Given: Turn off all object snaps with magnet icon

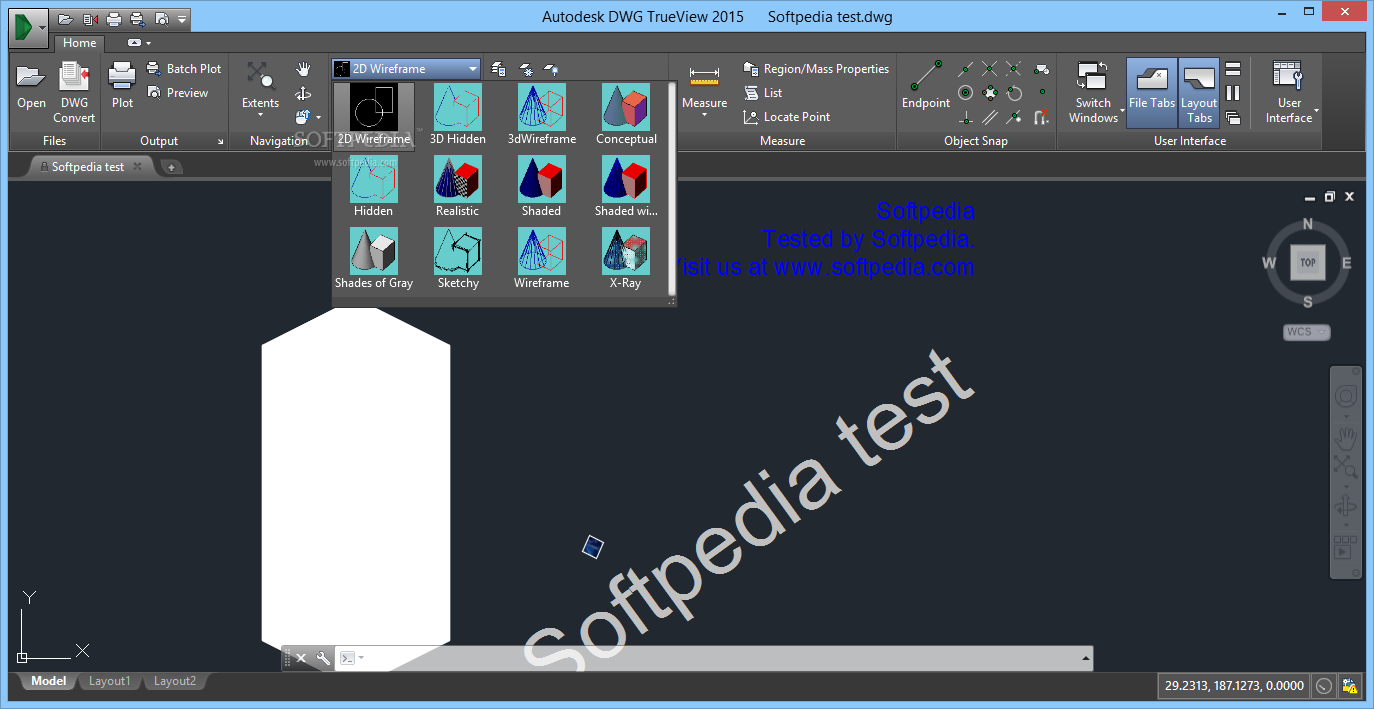Looking at the screenshot, I should (1041, 117).
